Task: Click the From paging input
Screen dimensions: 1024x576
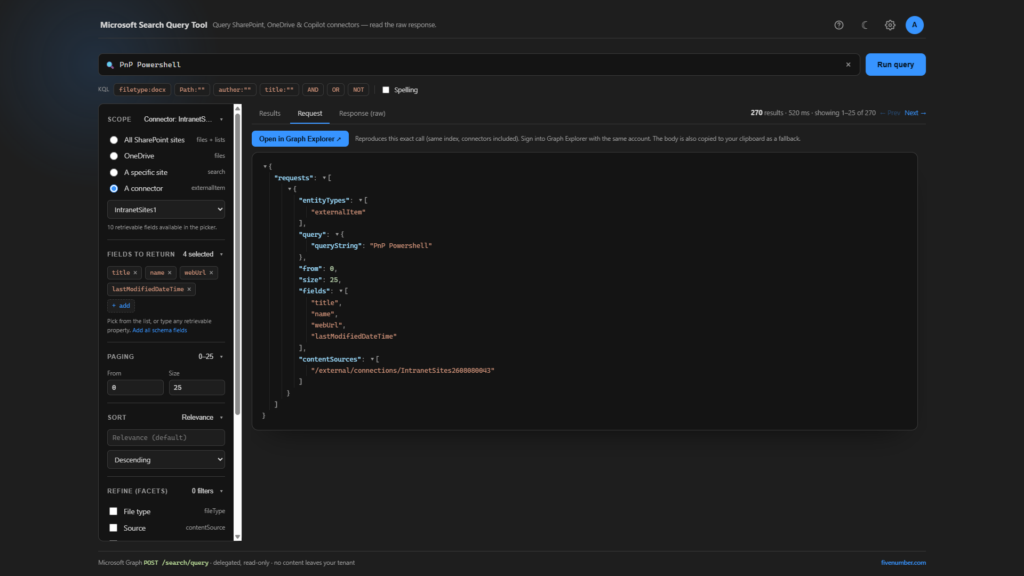Action: point(135,387)
